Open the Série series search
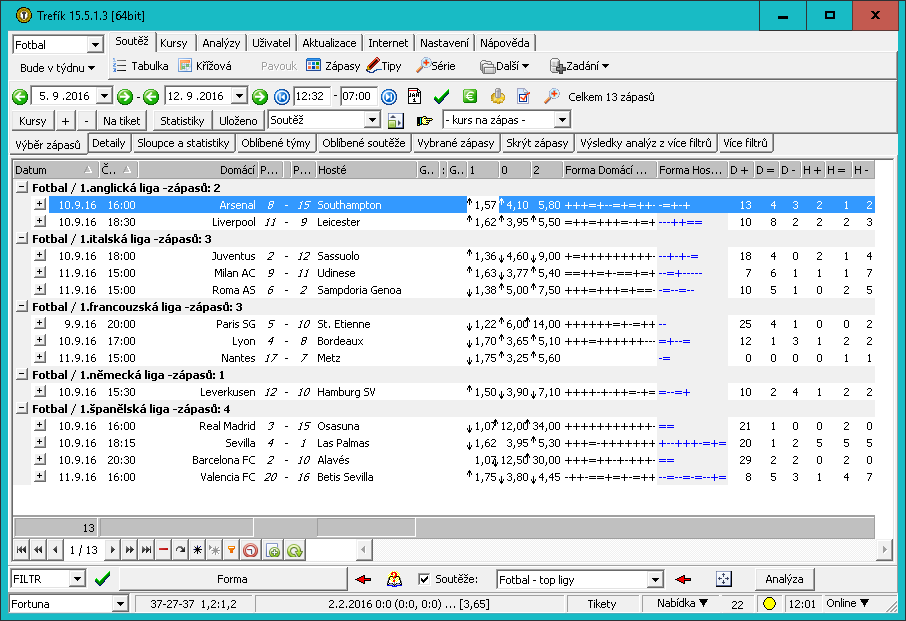Screen dimensions: 906x621 click(436, 66)
